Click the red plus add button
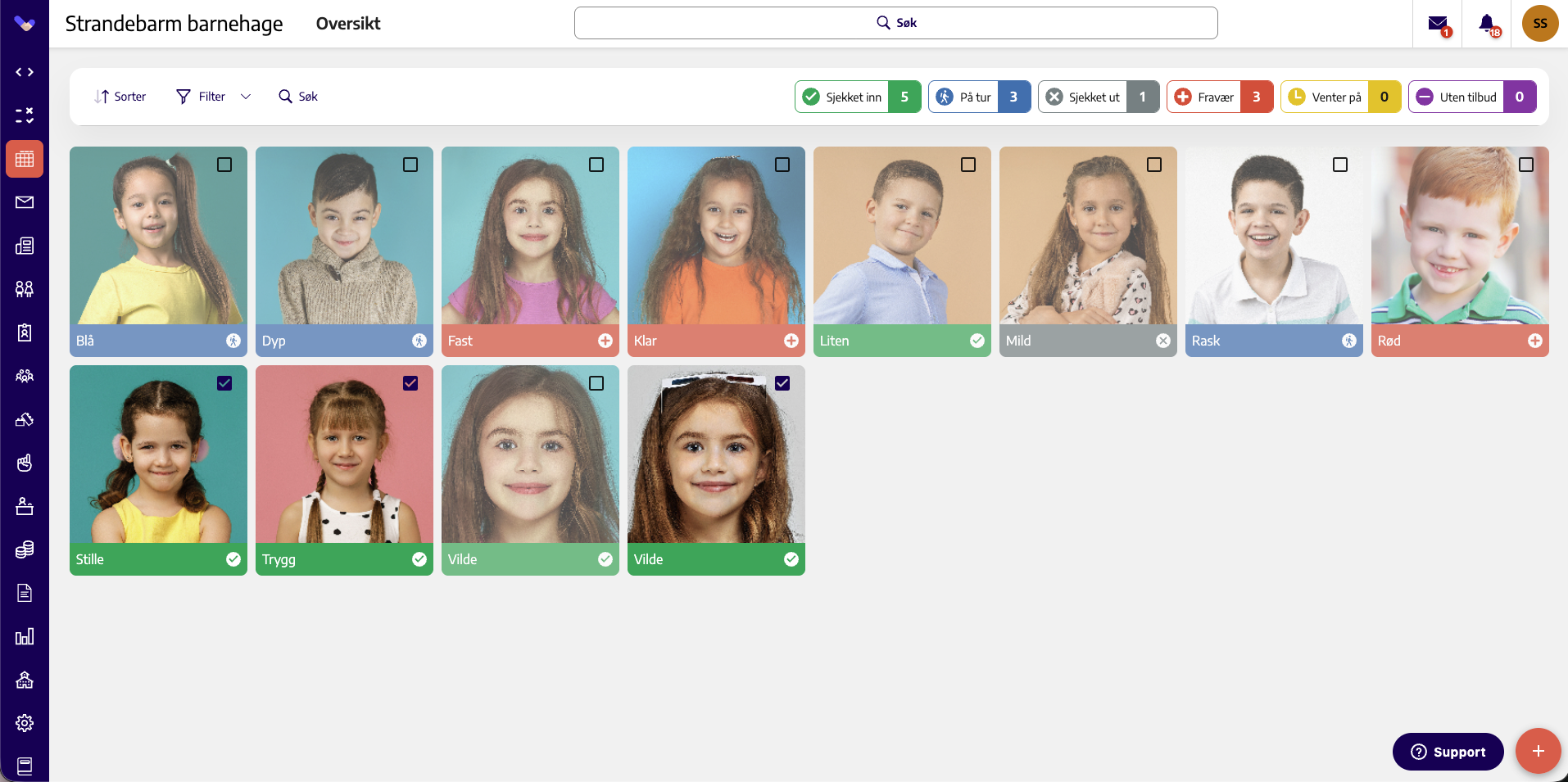Screen dimensions: 1568x782 pyautogui.click(x=1538, y=751)
